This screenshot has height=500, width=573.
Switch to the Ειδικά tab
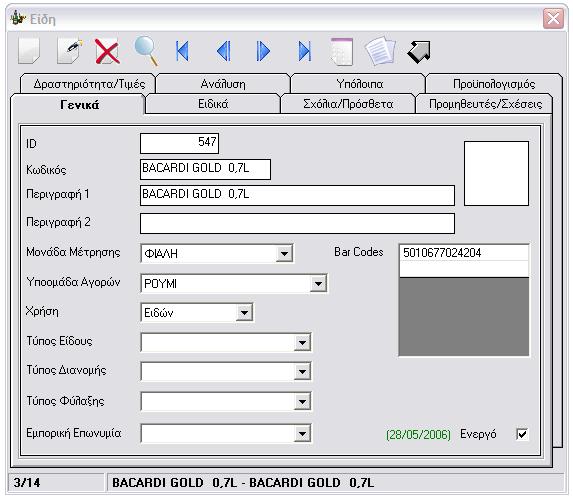213,104
